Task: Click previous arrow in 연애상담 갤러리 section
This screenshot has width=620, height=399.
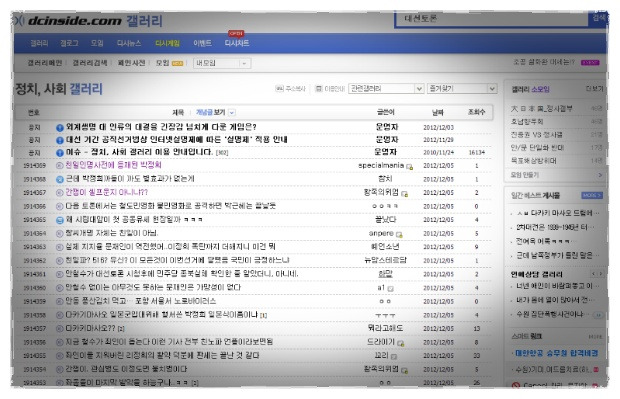Action: (594, 274)
